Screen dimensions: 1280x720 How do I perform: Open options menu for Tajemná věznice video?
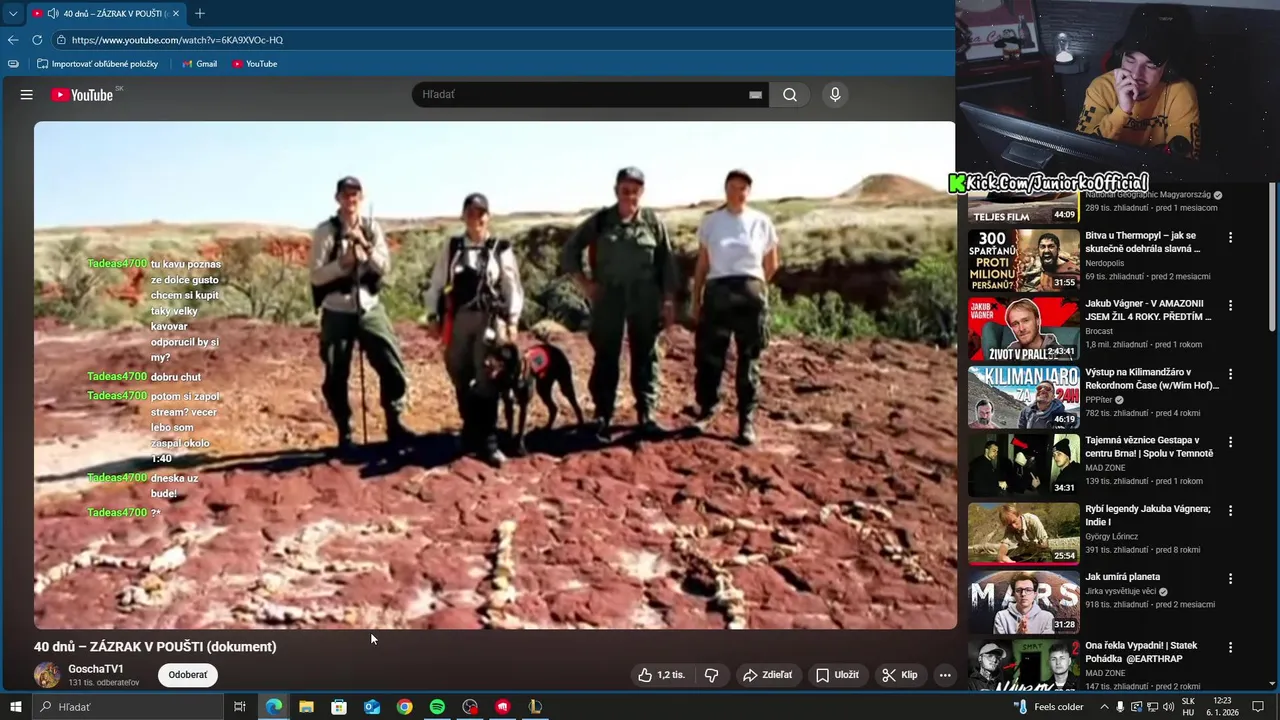click(x=1231, y=442)
